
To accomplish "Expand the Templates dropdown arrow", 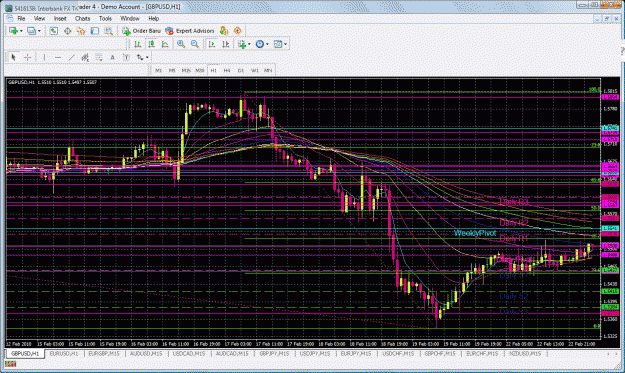I will coord(285,45).
